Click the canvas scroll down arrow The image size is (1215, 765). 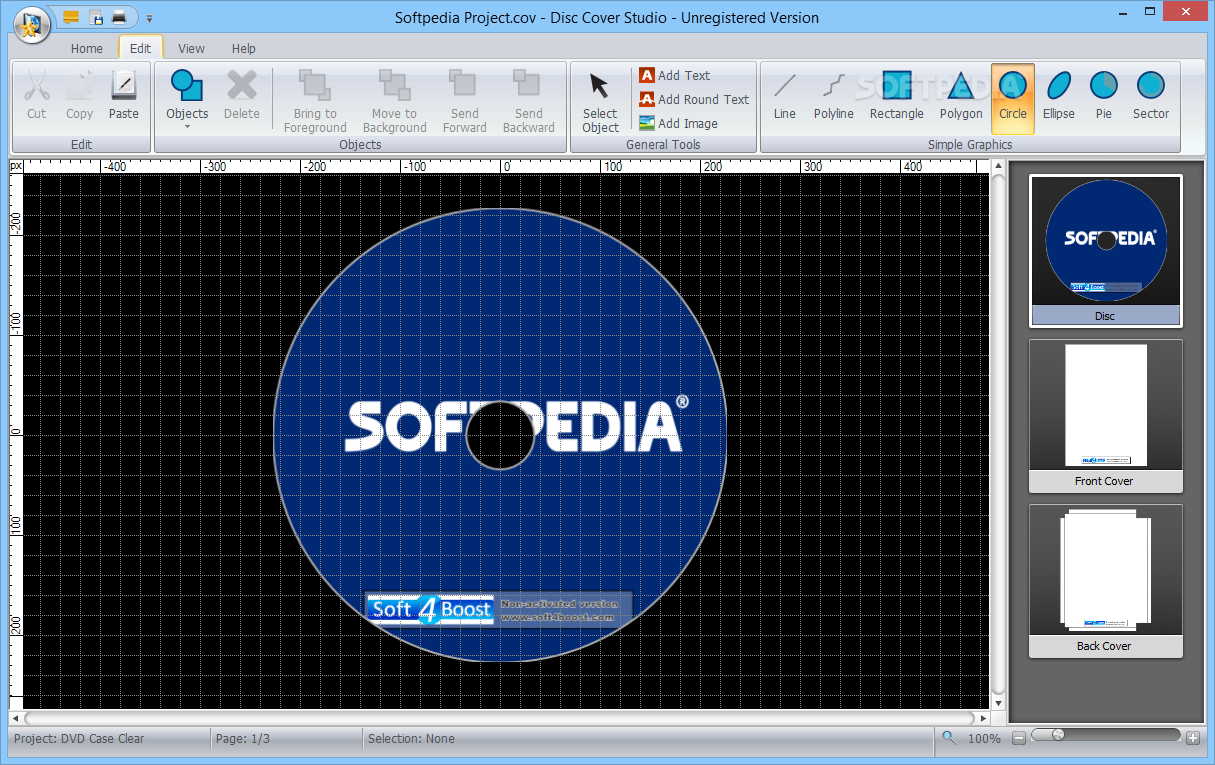(998, 703)
